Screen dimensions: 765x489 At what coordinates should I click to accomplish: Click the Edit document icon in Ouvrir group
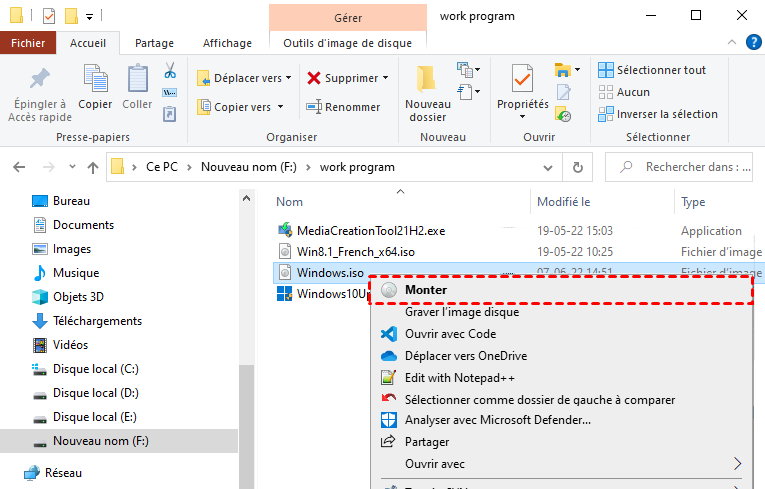564,92
